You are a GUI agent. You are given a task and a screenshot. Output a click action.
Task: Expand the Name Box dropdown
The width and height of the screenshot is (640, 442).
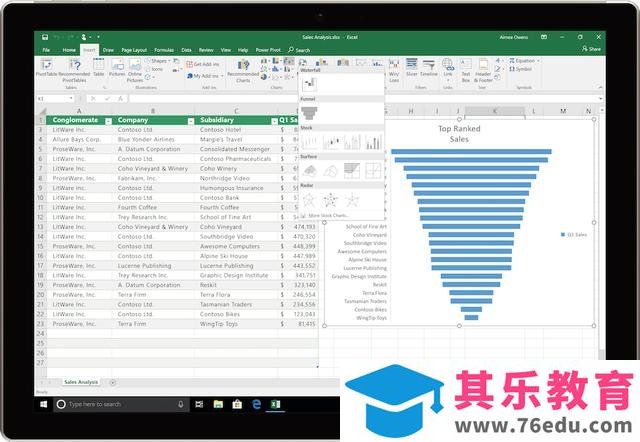[71, 98]
